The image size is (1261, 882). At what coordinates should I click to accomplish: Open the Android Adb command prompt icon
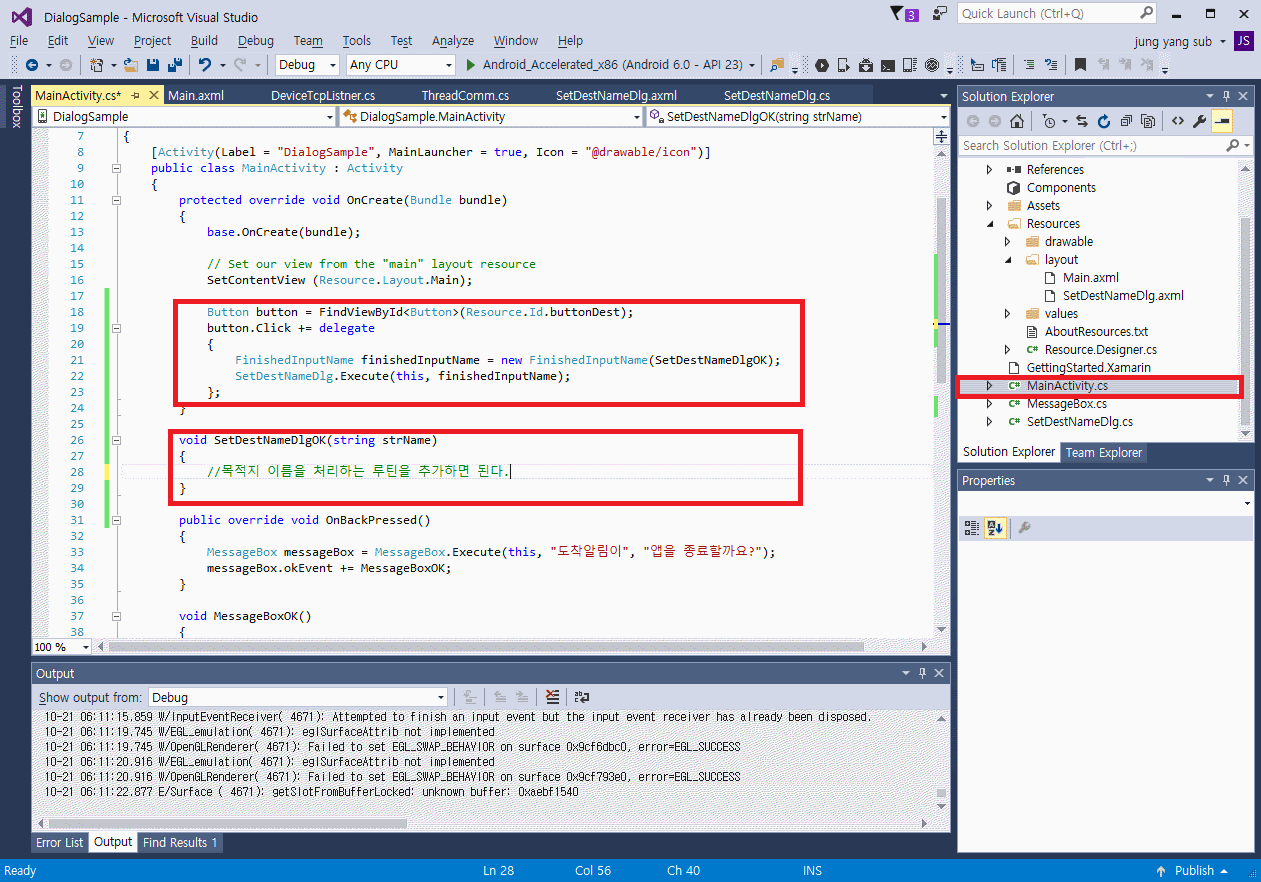pos(888,65)
